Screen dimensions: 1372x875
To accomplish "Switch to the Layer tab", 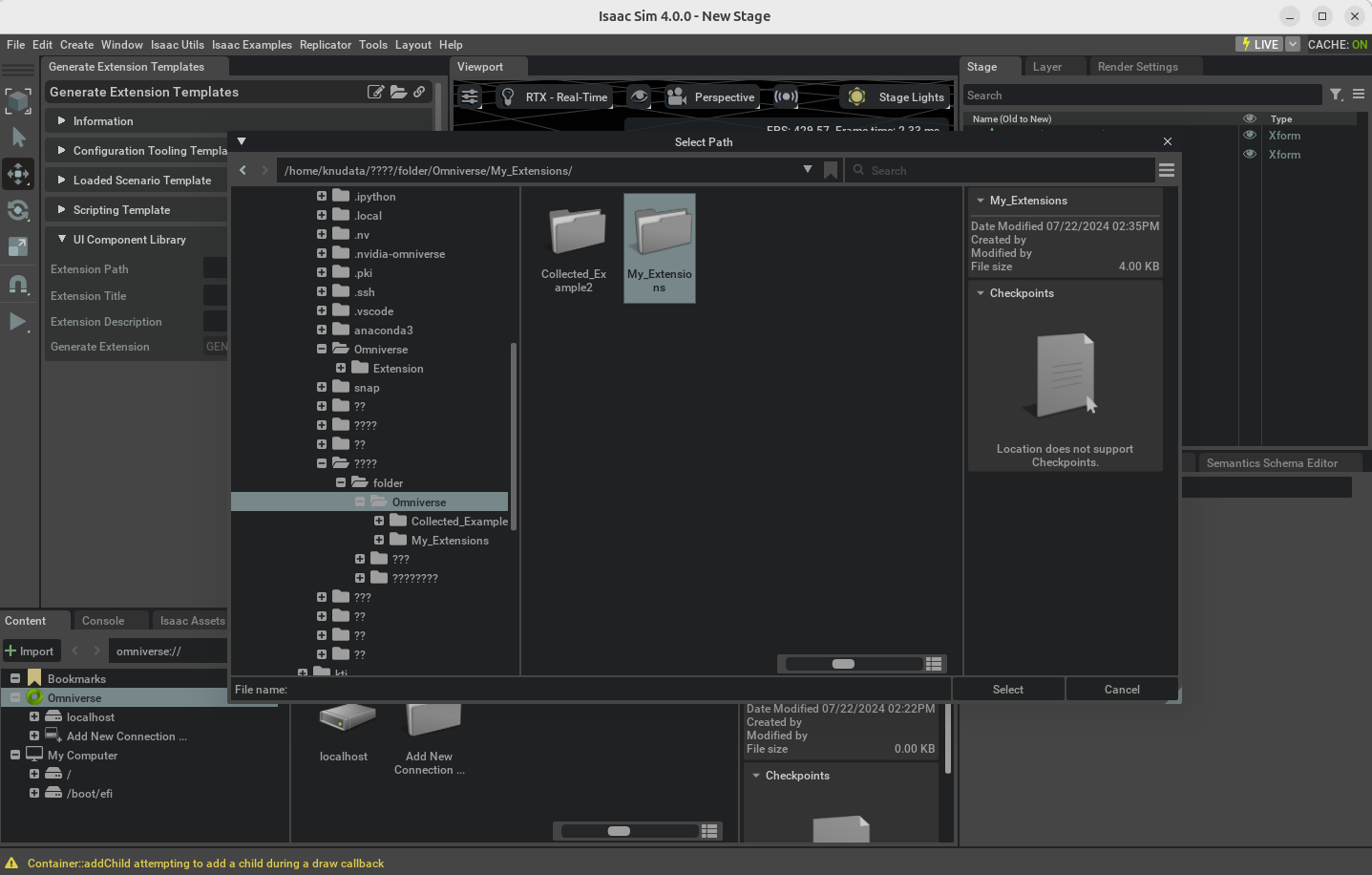I will point(1047,67).
